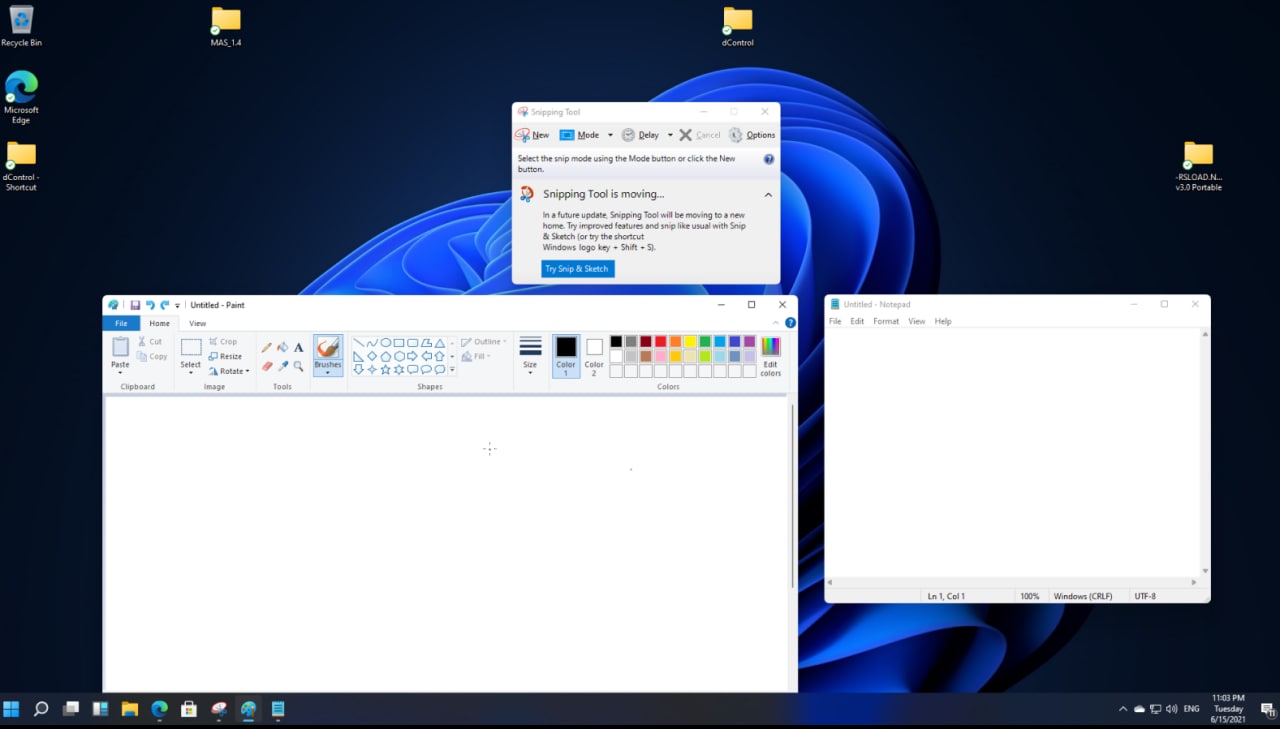The width and height of the screenshot is (1280, 729).
Task: Select the Text tool in Paint
Action: click(298, 347)
